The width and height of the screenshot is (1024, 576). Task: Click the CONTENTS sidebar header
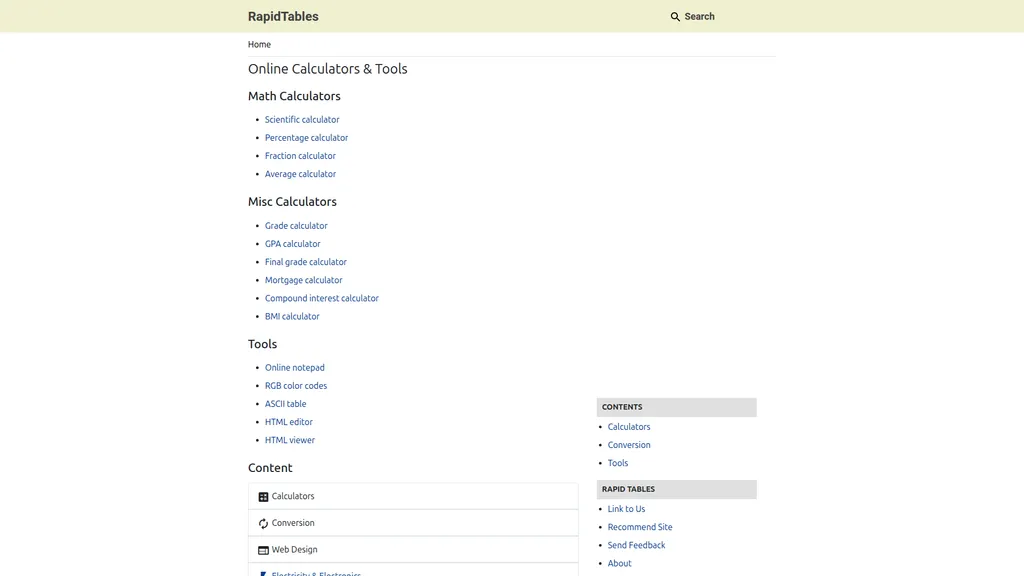[677, 407]
